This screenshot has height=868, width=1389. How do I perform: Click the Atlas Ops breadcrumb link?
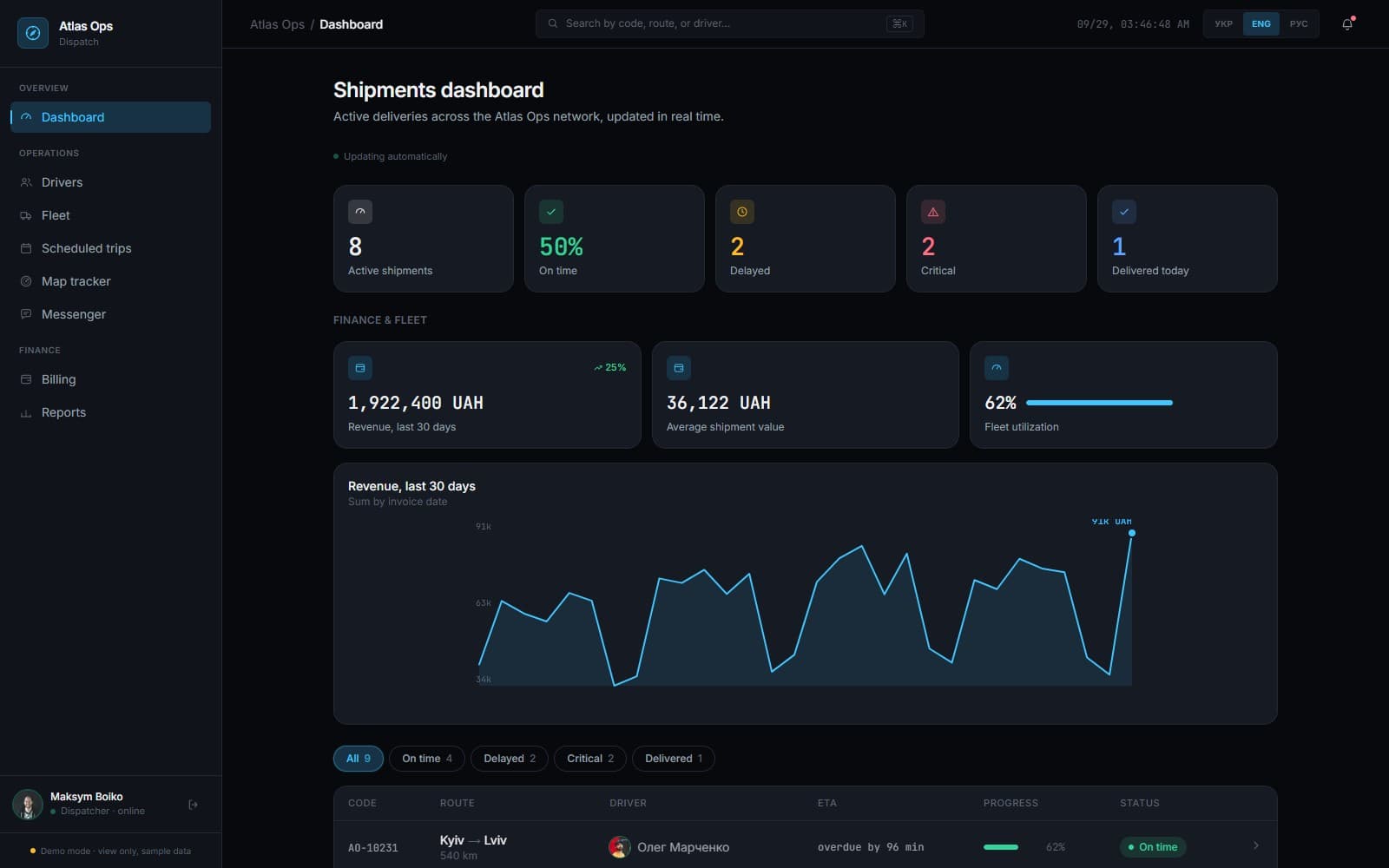(277, 24)
